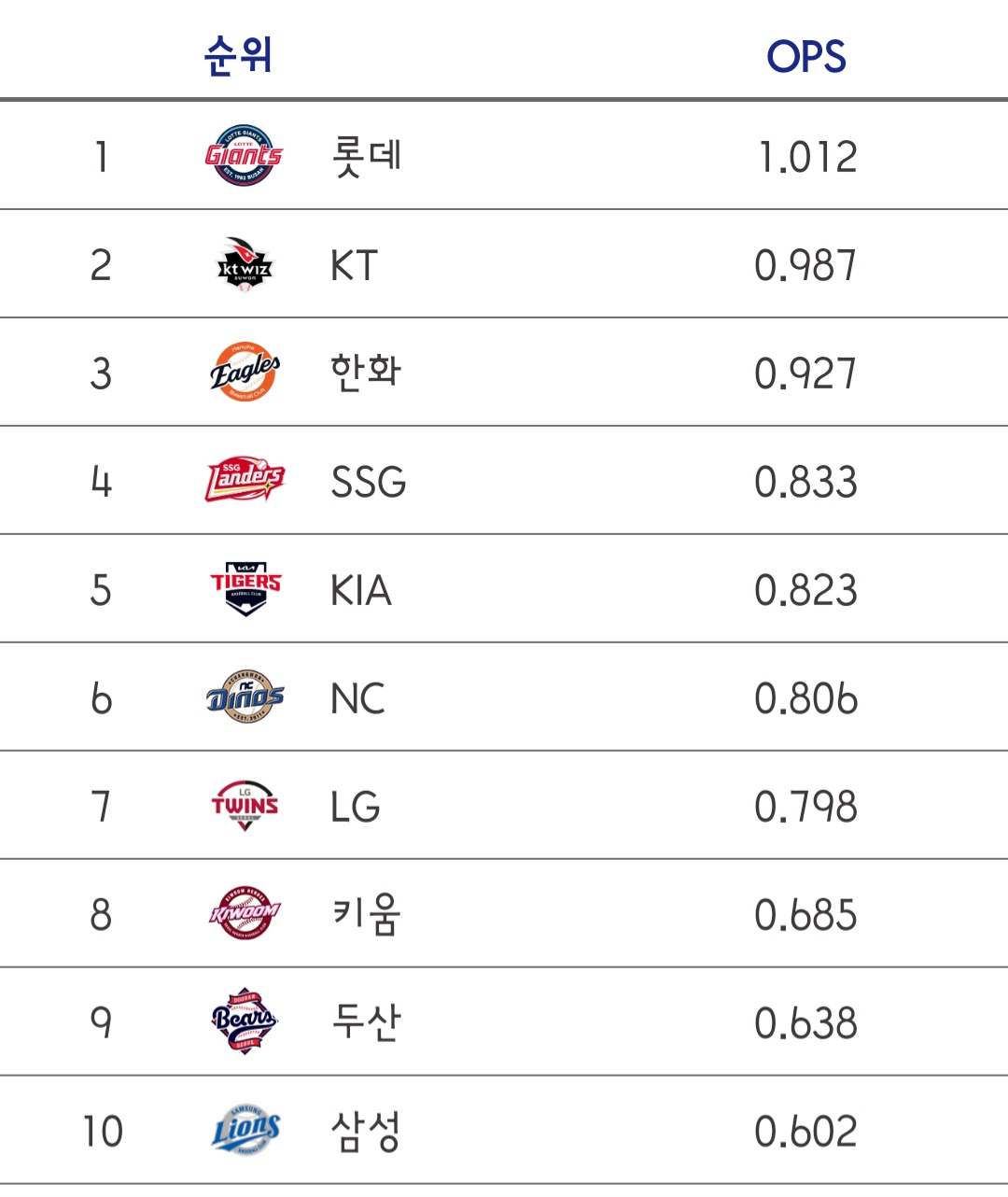Image resolution: width=1008 pixels, height=1197 pixels.
Task: Sort by the 순위 column header
Action: pos(238,55)
